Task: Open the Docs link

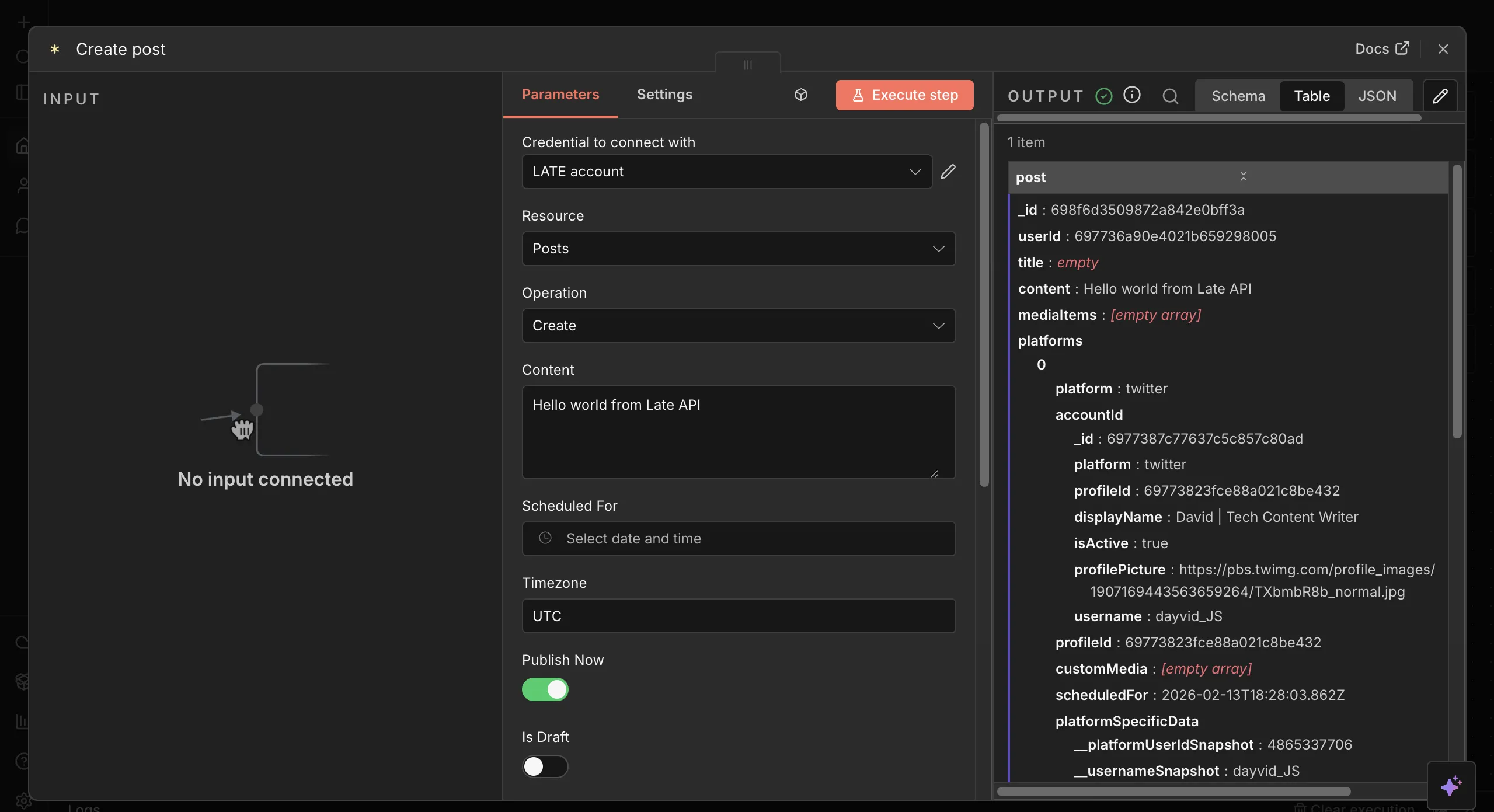Action: (x=1381, y=48)
